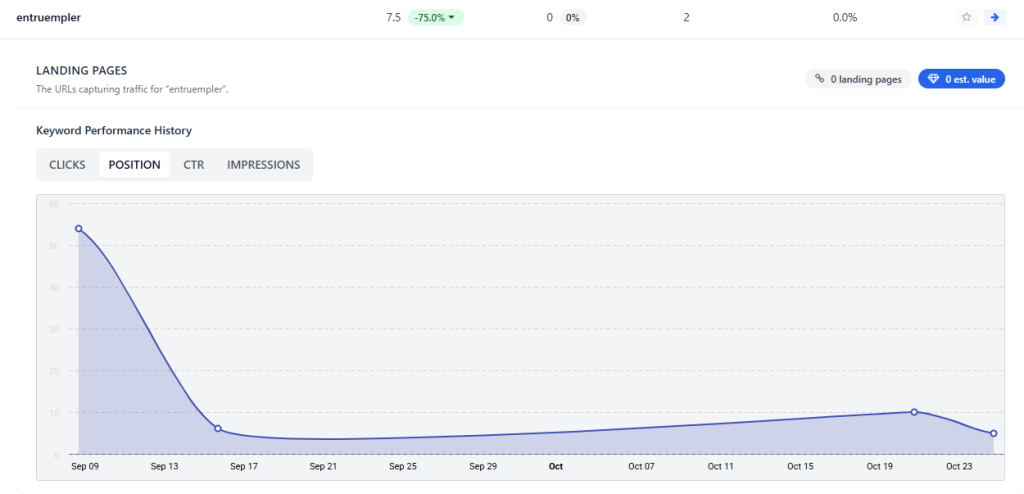The image size is (1024, 494).
Task: Switch to the CLICKS tab
Action: tap(67, 165)
